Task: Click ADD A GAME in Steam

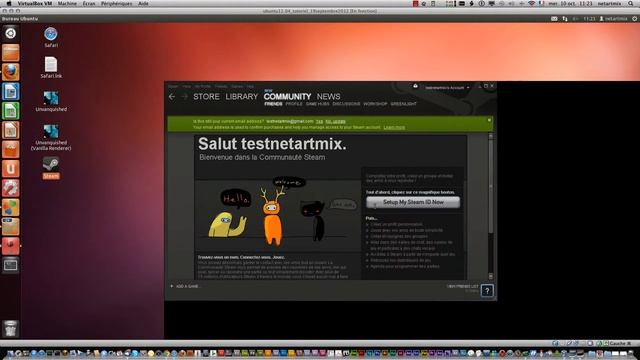Action: [184, 287]
